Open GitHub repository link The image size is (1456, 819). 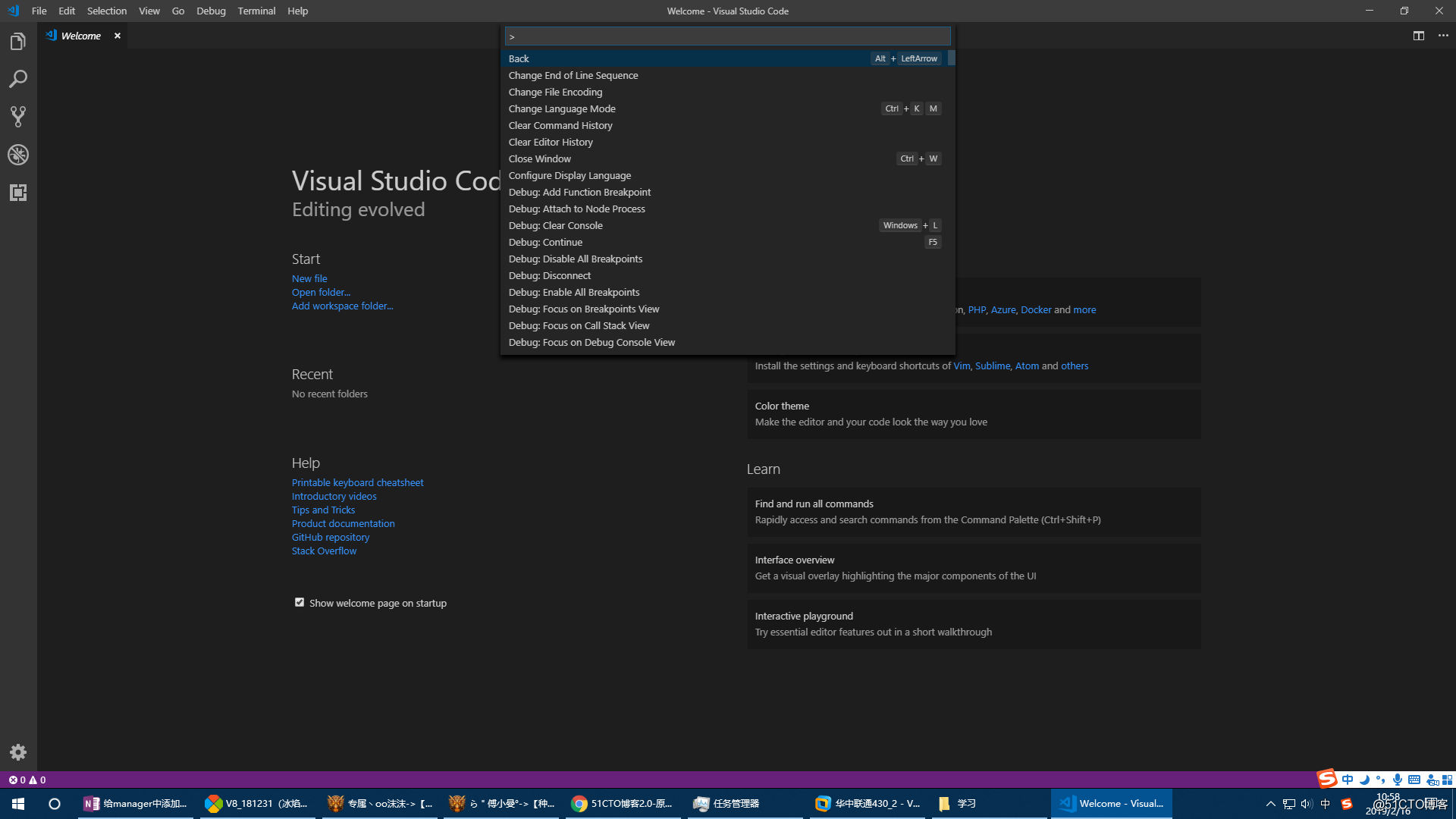(x=331, y=537)
